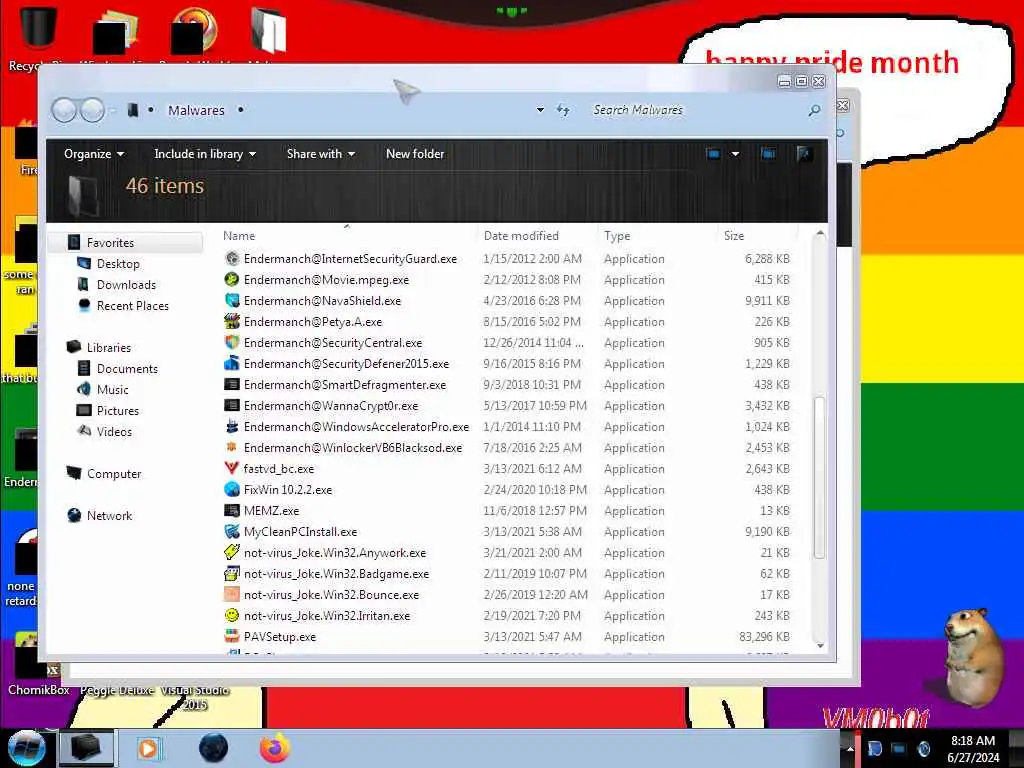Select the PAVSetup.exe file name

[x=280, y=637]
